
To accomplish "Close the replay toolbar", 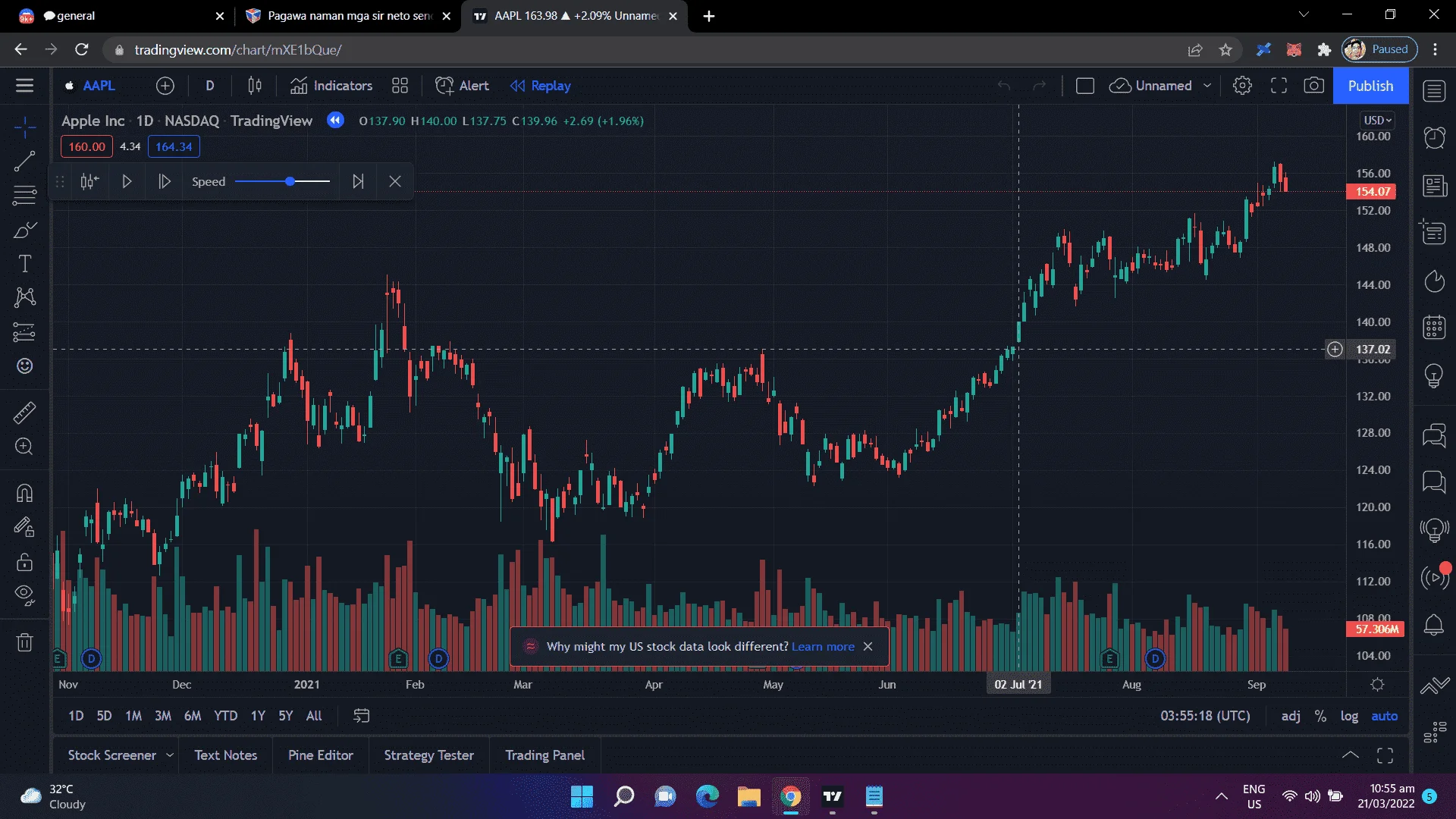I will [395, 182].
